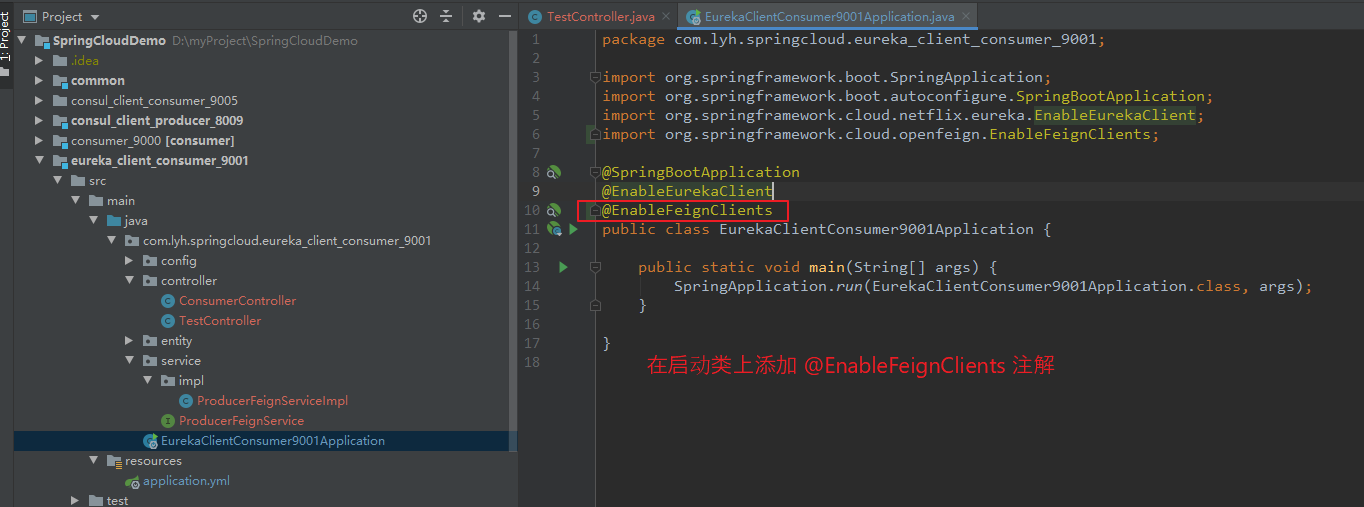Collapse the eureka_client_consumer_9001 module
The width and height of the screenshot is (1364, 507).
coord(39,160)
